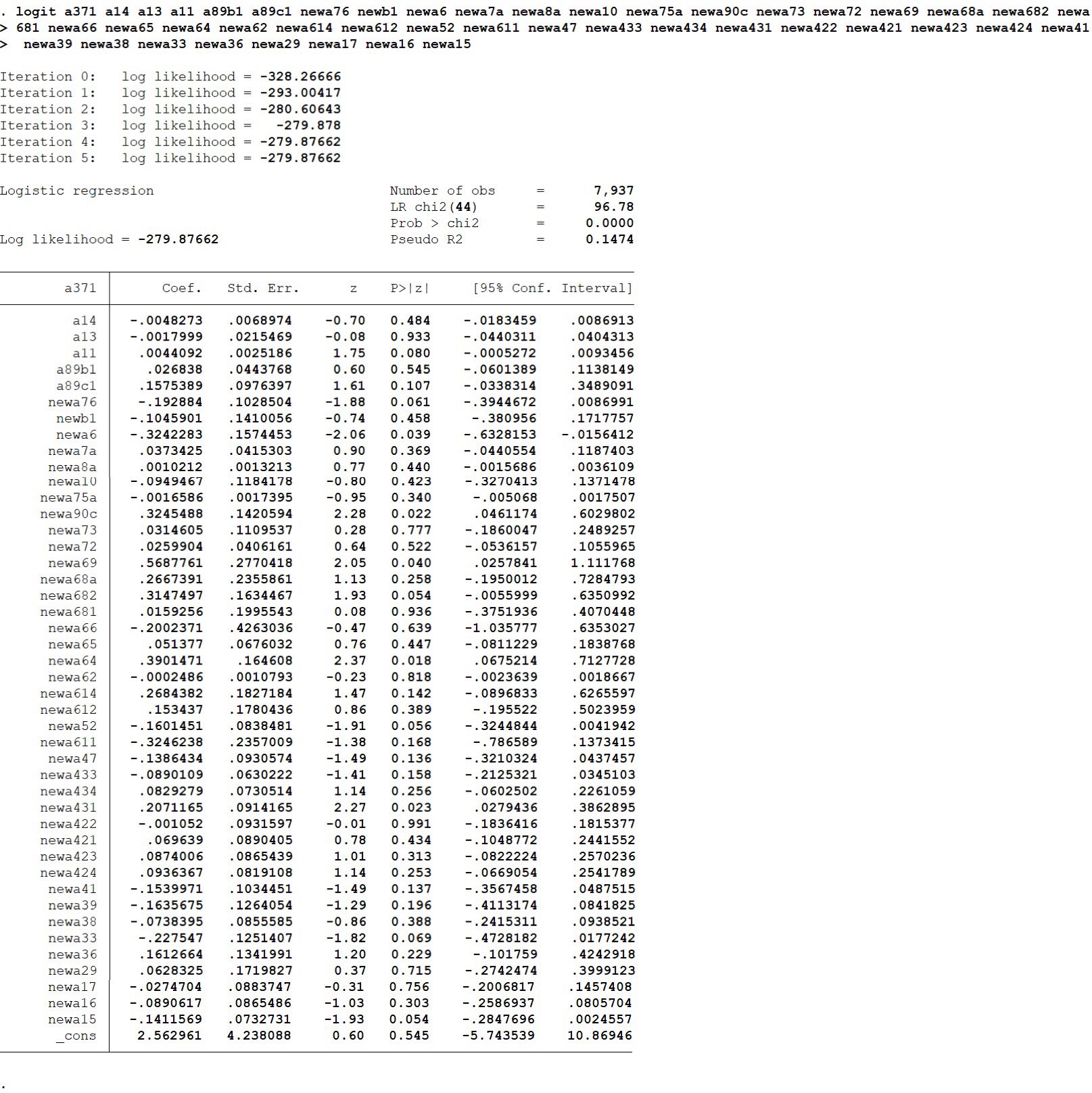1092x1093 pixels.
Task: Click the Number of obs value 7,937
Action: (614, 191)
